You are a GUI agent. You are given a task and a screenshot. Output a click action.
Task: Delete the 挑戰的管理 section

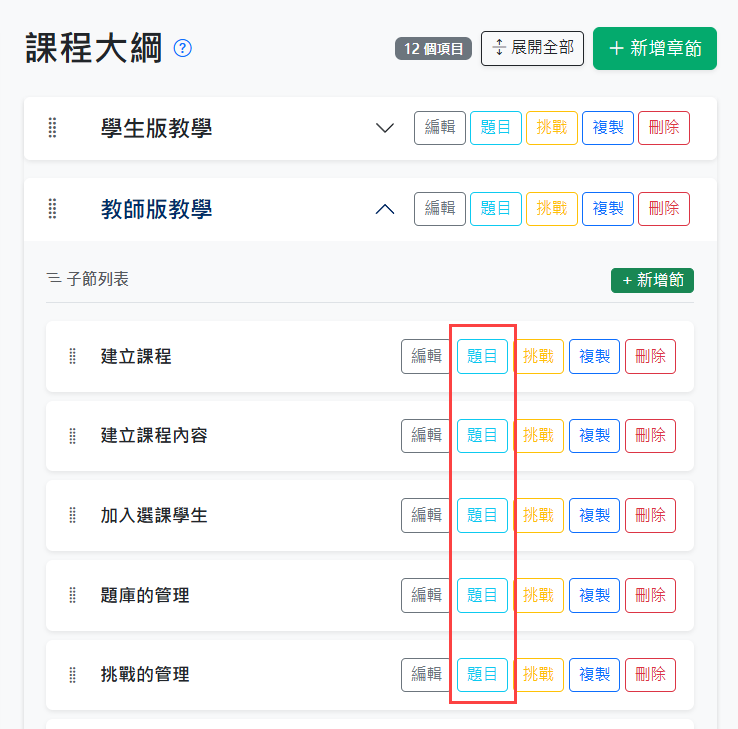(x=650, y=674)
